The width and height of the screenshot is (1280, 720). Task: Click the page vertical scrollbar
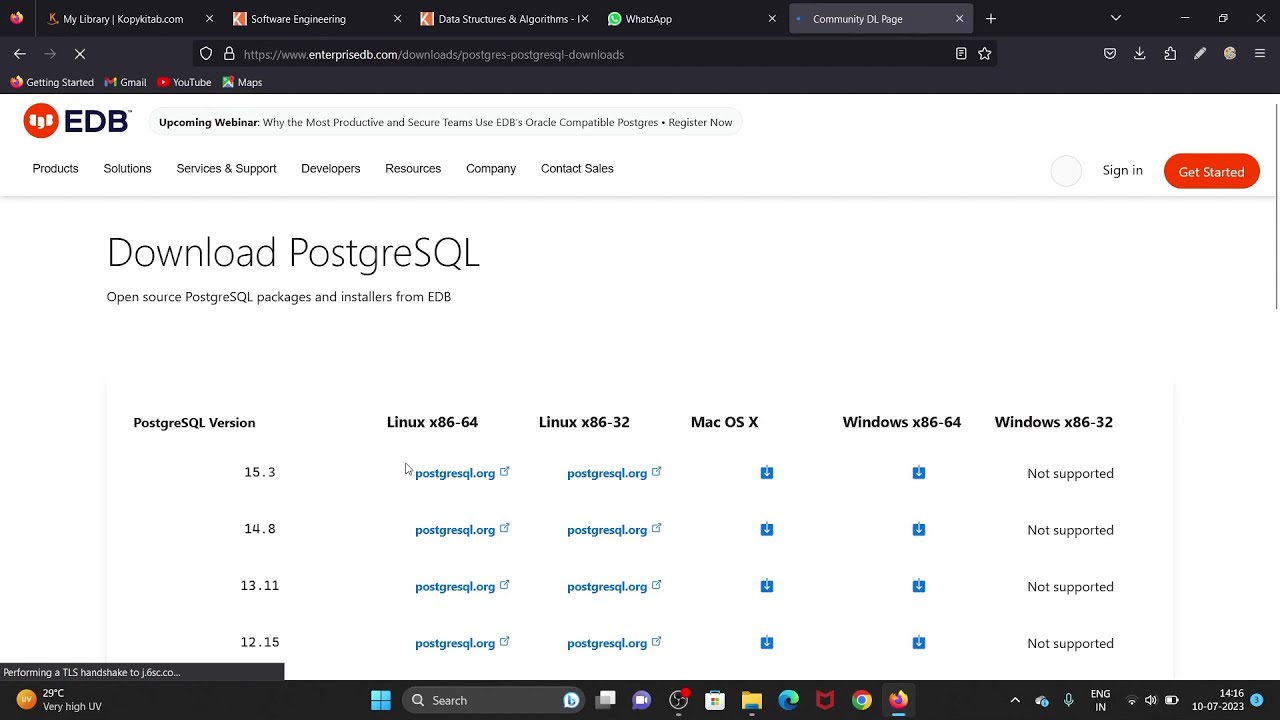(x=1276, y=207)
